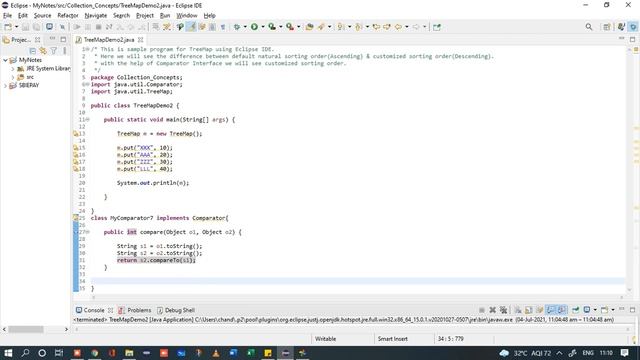Open Windows Start button on taskbar
This screenshot has height=360, width=640.
tap(8, 353)
